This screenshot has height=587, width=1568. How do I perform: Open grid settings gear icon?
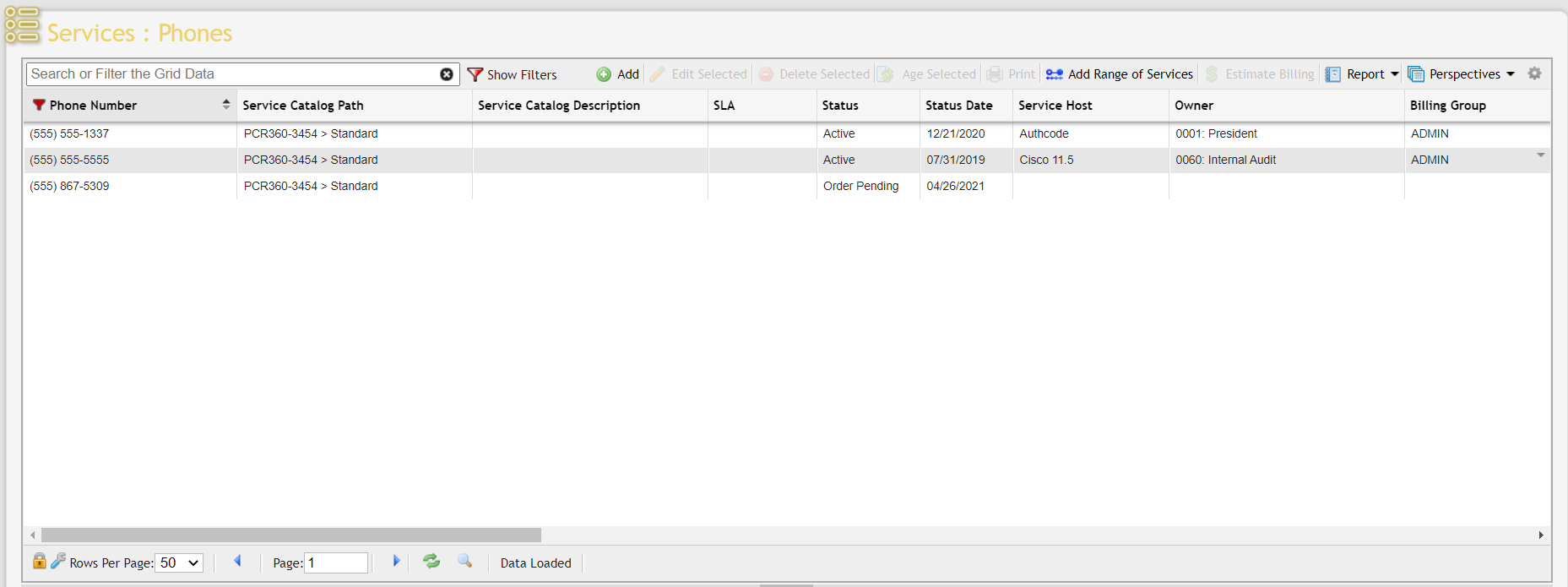[x=1534, y=73]
